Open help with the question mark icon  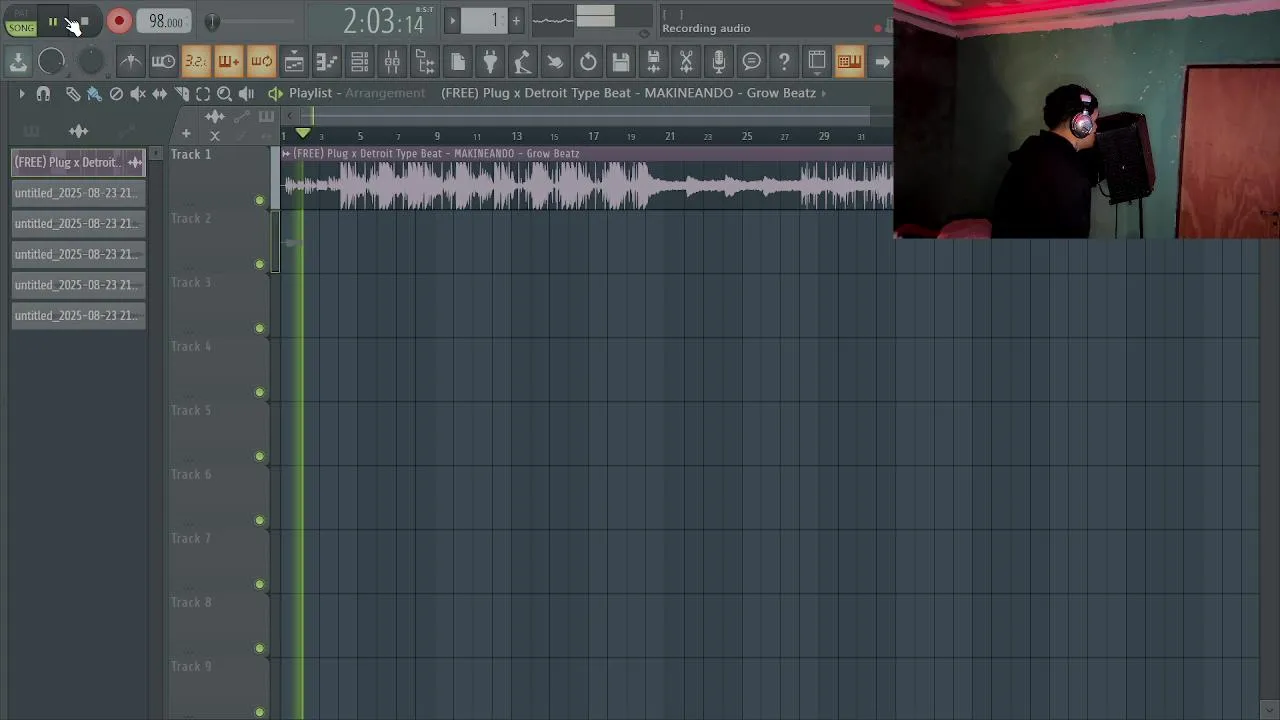pyautogui.click(x=784, y=62)
